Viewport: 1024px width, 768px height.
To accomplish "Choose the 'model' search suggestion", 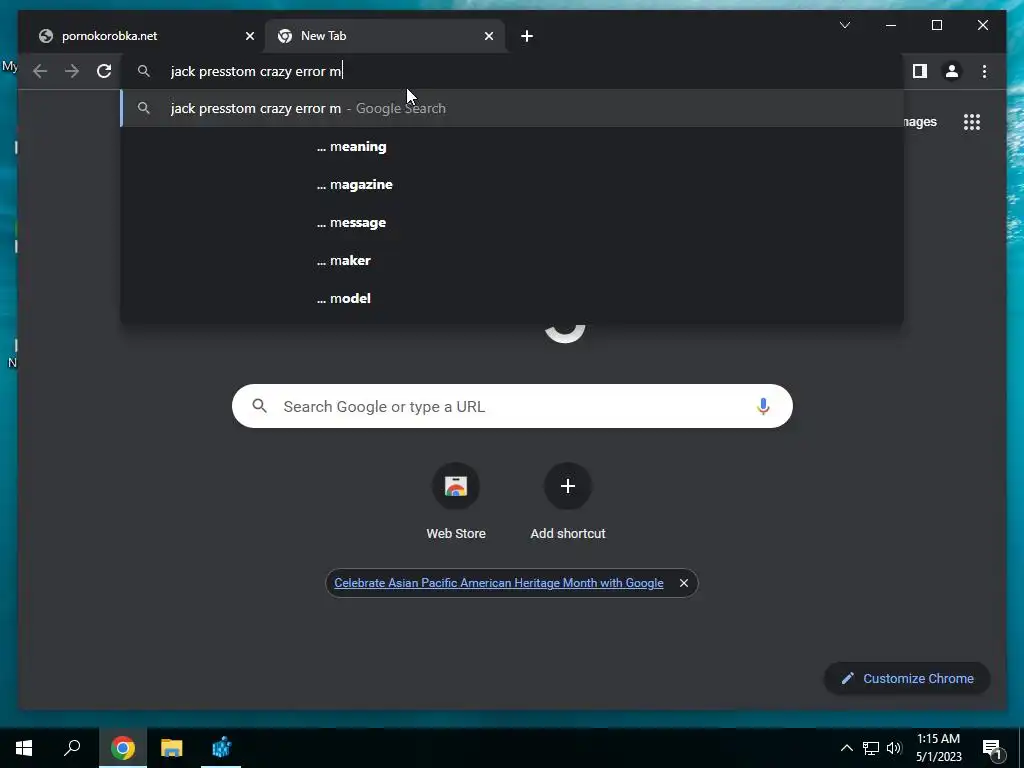I will 512,298.
